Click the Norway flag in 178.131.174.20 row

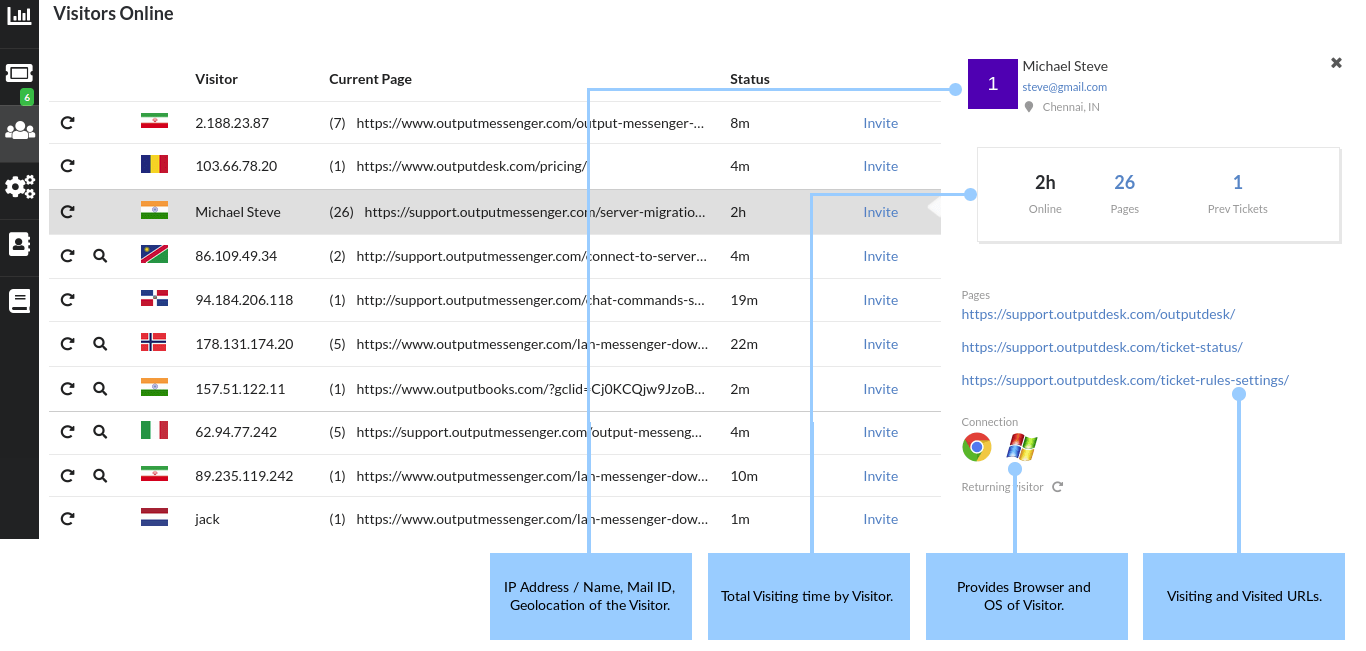pyautogui.click(x=154, y=343)
